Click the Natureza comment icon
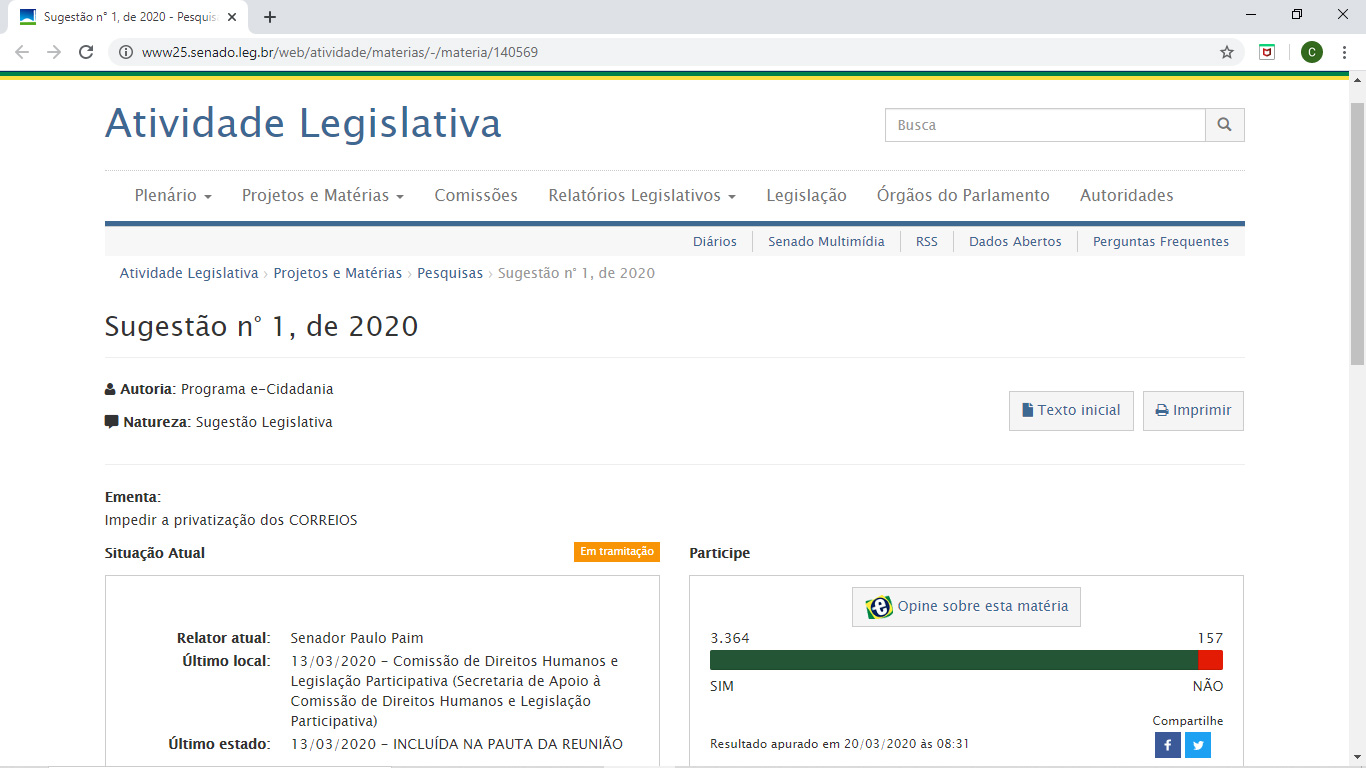The image size is (1366, 768). pyautogui.click(x=112, y=422)
